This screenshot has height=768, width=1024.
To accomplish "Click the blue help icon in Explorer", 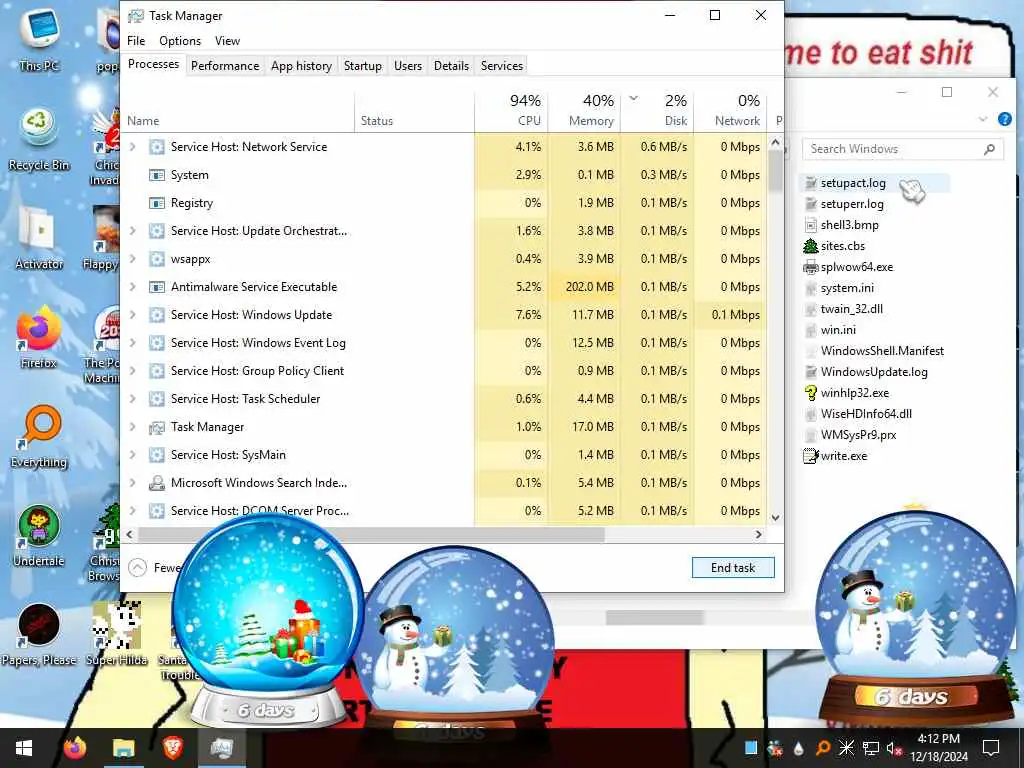I will pyautogui.click(x=1004, y=120).
